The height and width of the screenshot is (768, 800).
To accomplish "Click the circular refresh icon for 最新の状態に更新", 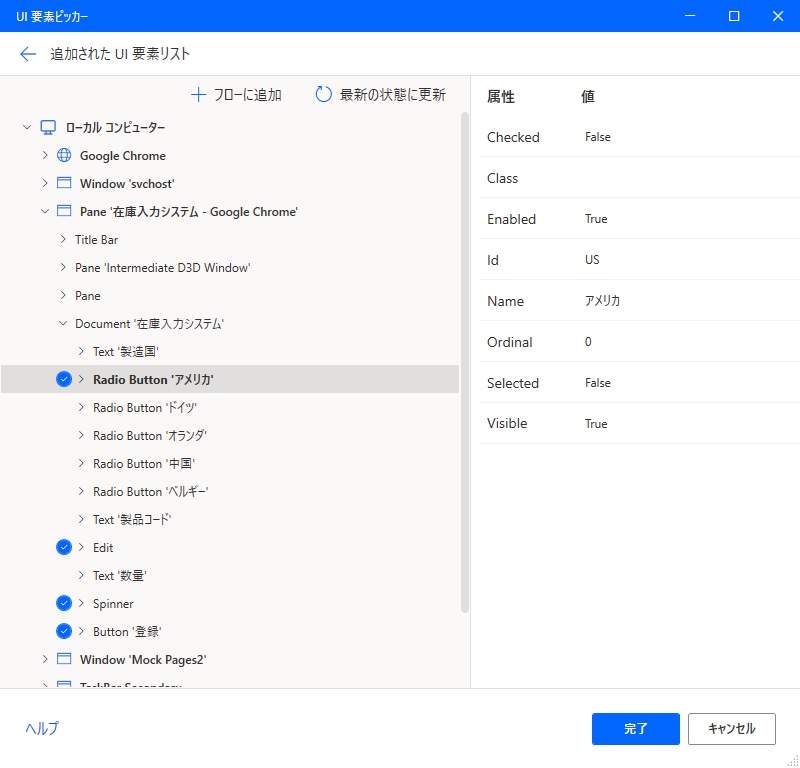I will click(323, 94).
